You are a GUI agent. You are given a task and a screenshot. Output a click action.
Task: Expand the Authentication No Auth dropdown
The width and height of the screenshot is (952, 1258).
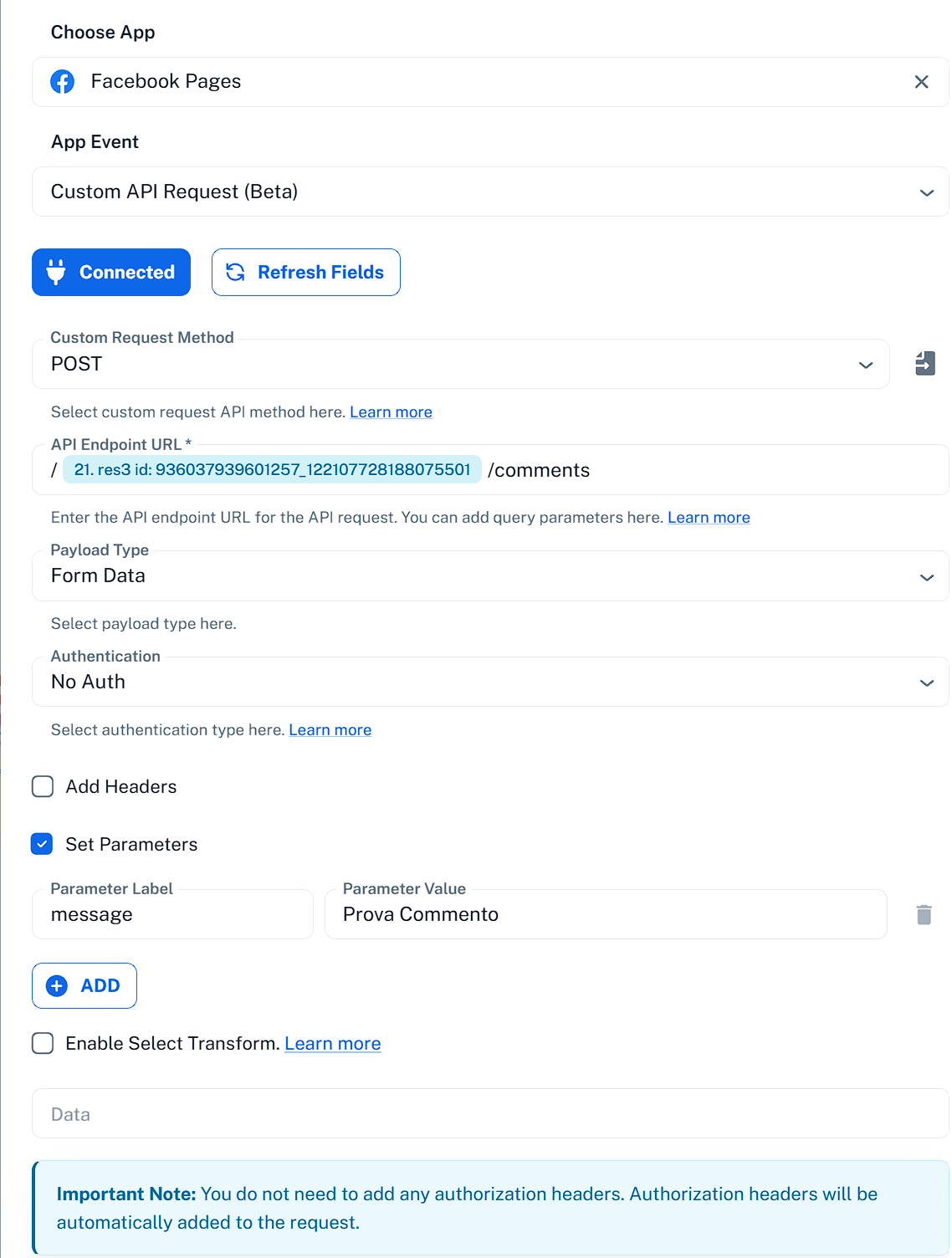490,682
